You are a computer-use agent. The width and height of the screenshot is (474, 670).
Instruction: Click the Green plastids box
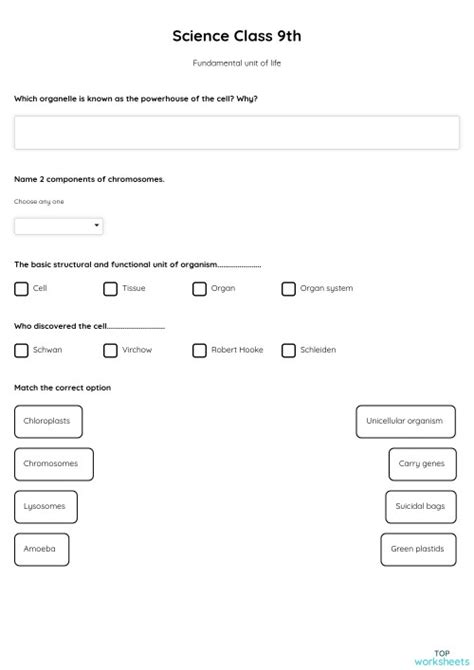click(x=418, y=550)
